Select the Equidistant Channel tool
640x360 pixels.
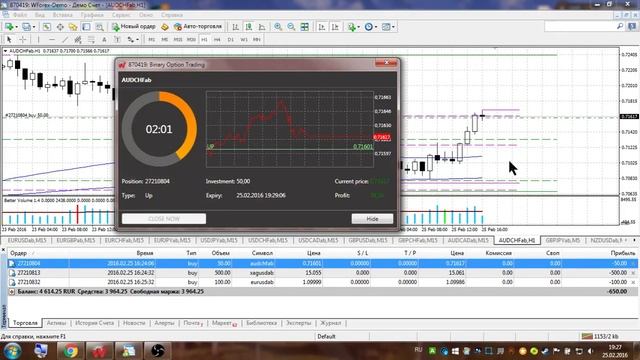pyautogui.click(x=78, y=40)
